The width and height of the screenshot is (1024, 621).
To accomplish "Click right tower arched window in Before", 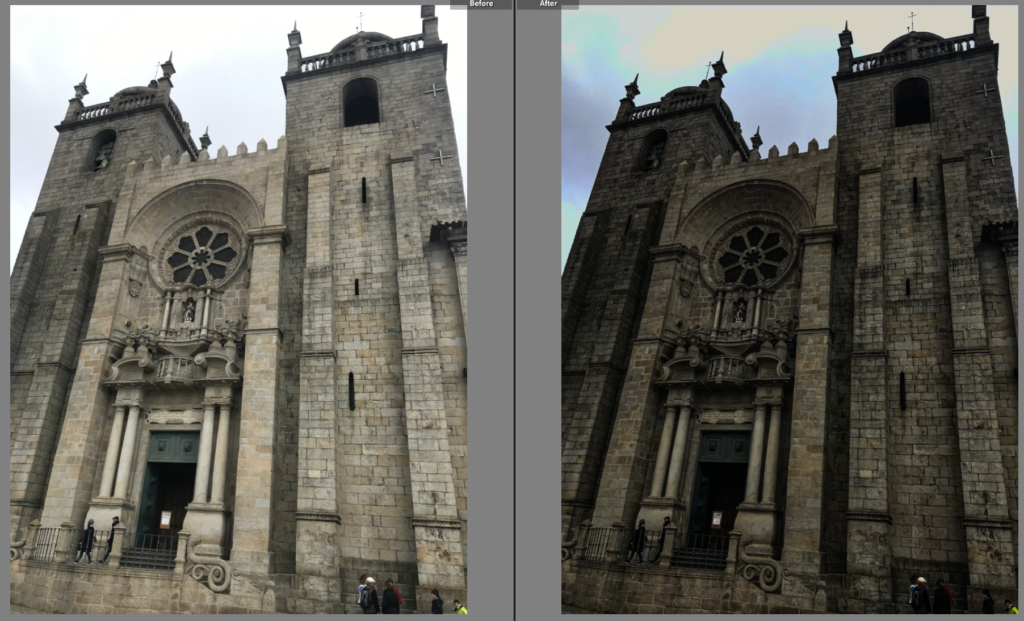I will click(361, 102).
